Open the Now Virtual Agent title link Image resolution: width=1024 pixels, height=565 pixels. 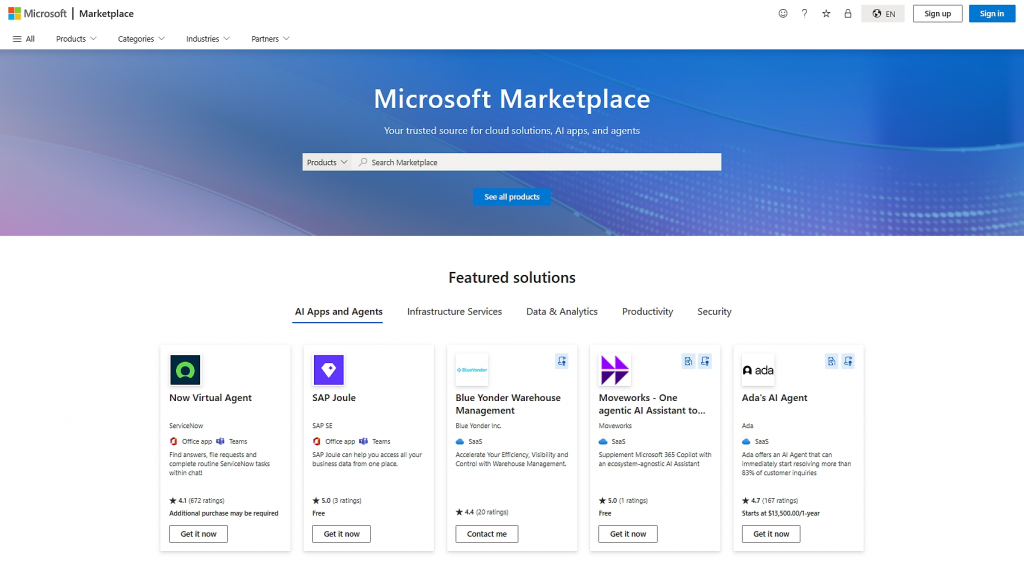(x=210, y=398)
